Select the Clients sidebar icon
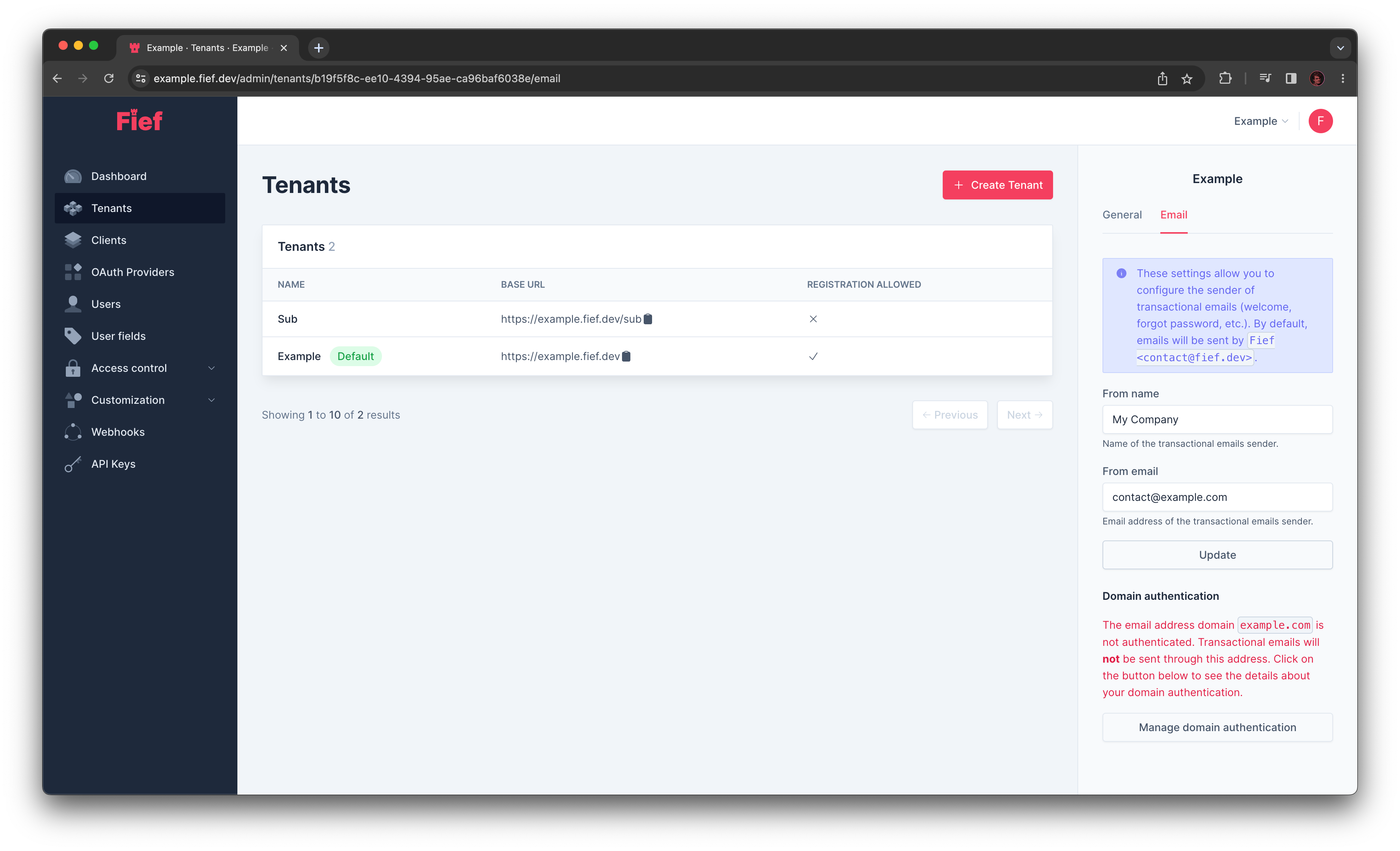Screen dimensions: 1400x851 click(73, 240)
